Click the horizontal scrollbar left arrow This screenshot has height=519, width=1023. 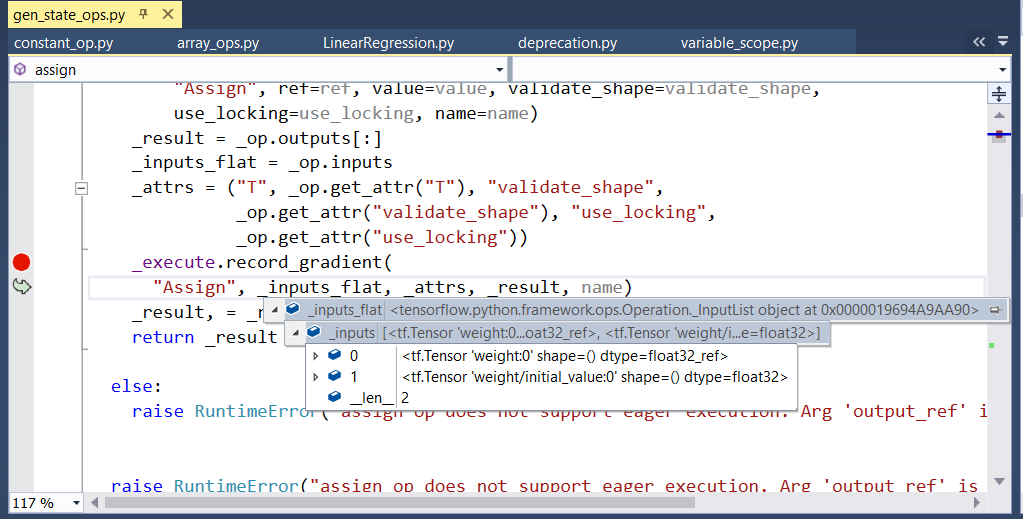click(x=95, y=503)
